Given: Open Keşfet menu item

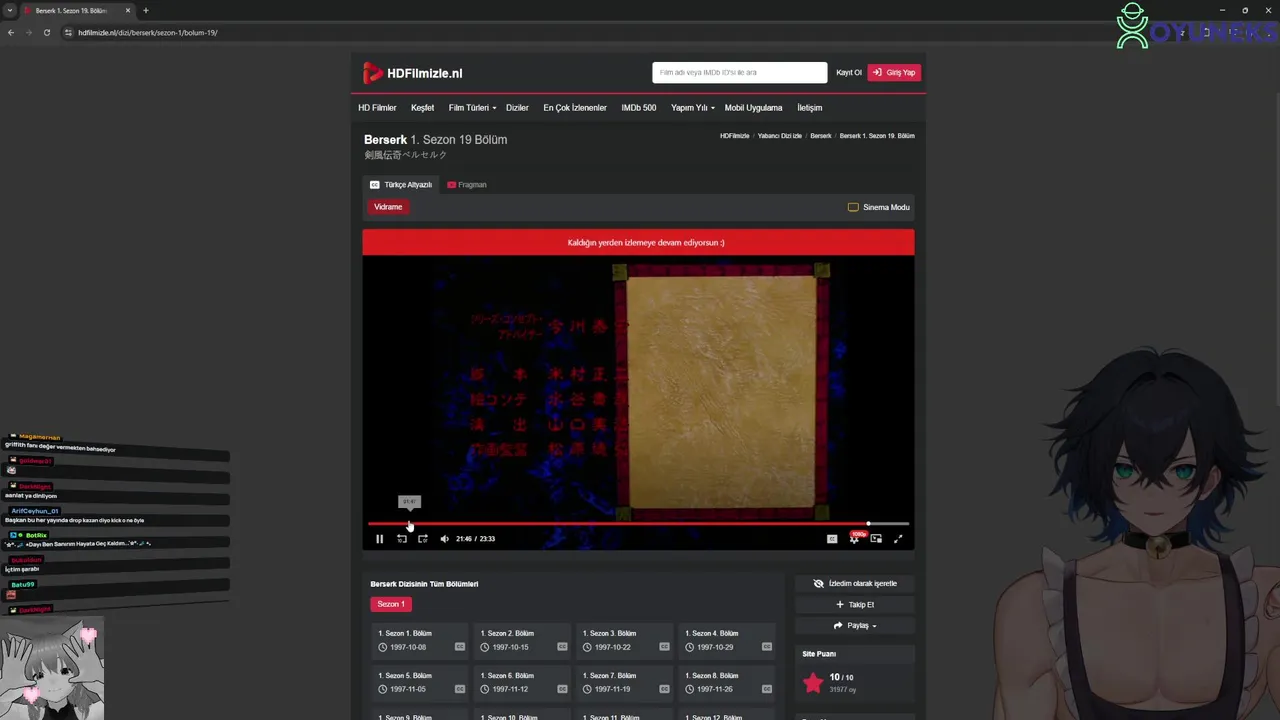Looking at the screenshot, I should pos(422,108).
